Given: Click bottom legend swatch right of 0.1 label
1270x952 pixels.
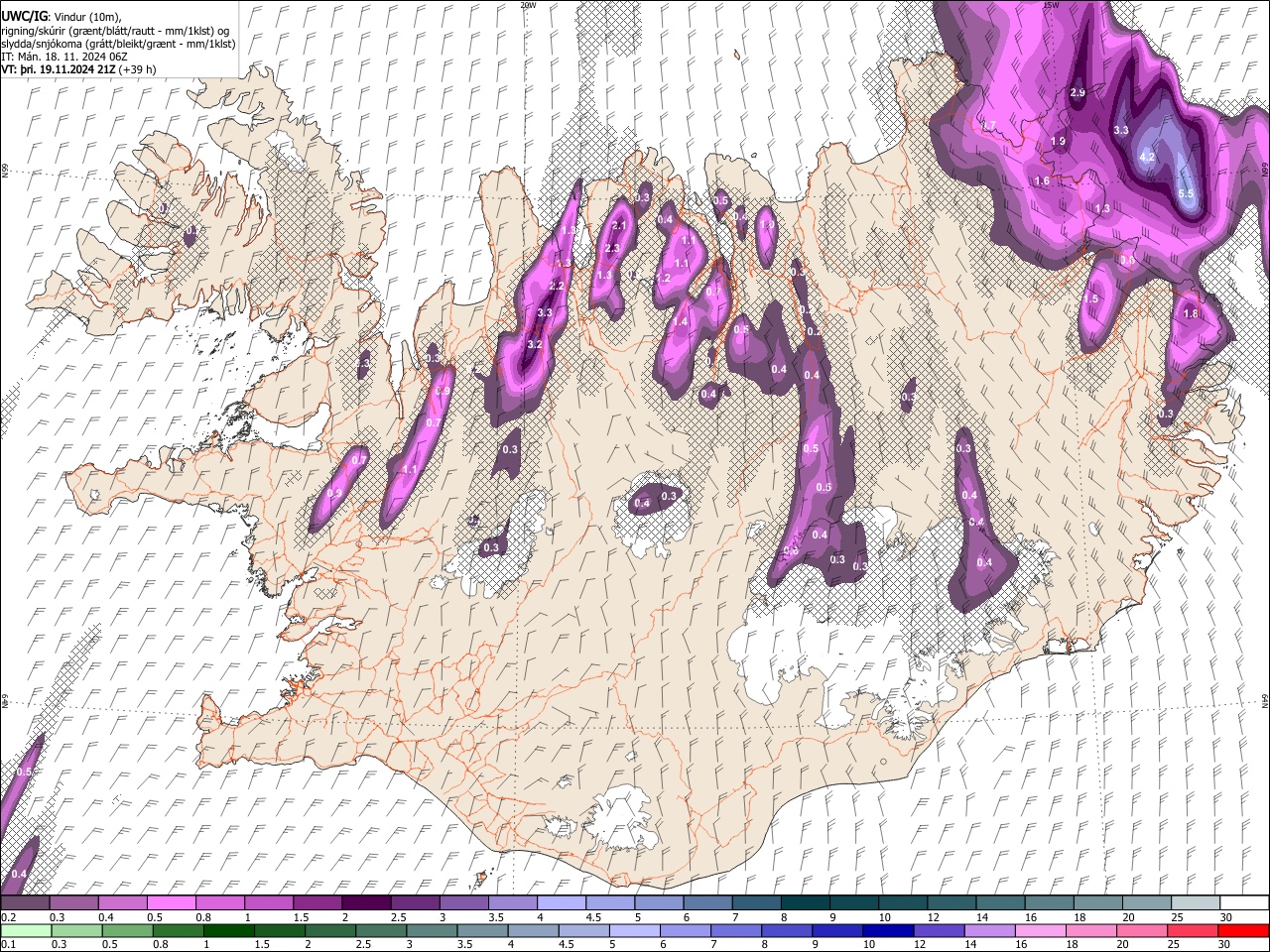Looking at the screenshot, I should coord(25,930).
